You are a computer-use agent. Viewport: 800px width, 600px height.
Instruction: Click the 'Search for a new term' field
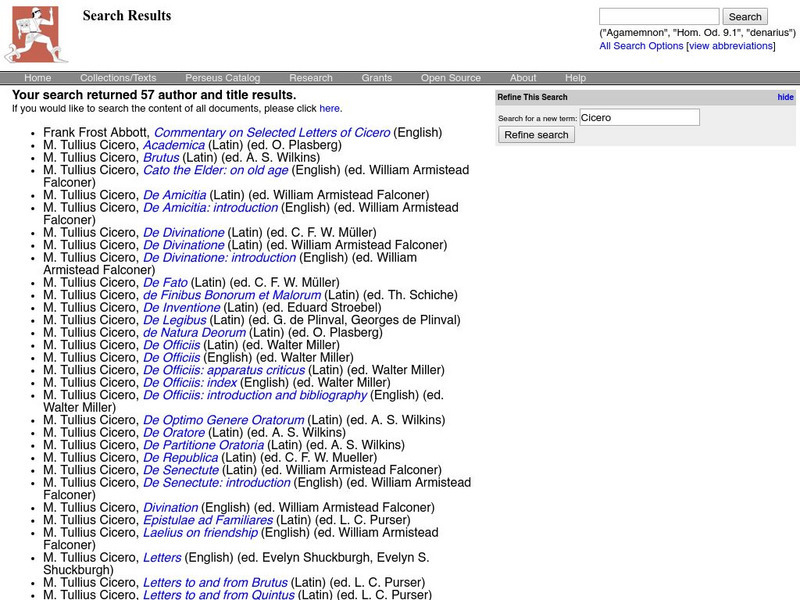click(x=639, y=117)
